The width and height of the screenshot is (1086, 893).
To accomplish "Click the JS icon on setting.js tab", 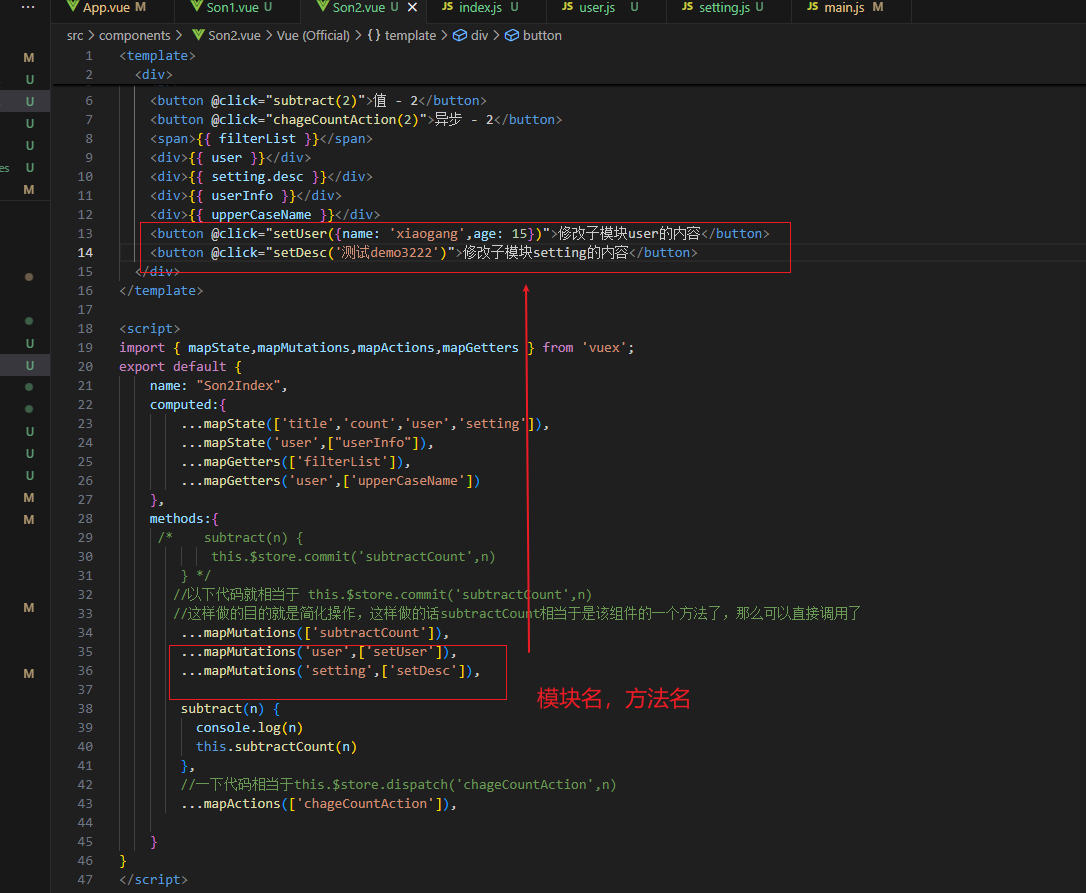I will point(687,6).
